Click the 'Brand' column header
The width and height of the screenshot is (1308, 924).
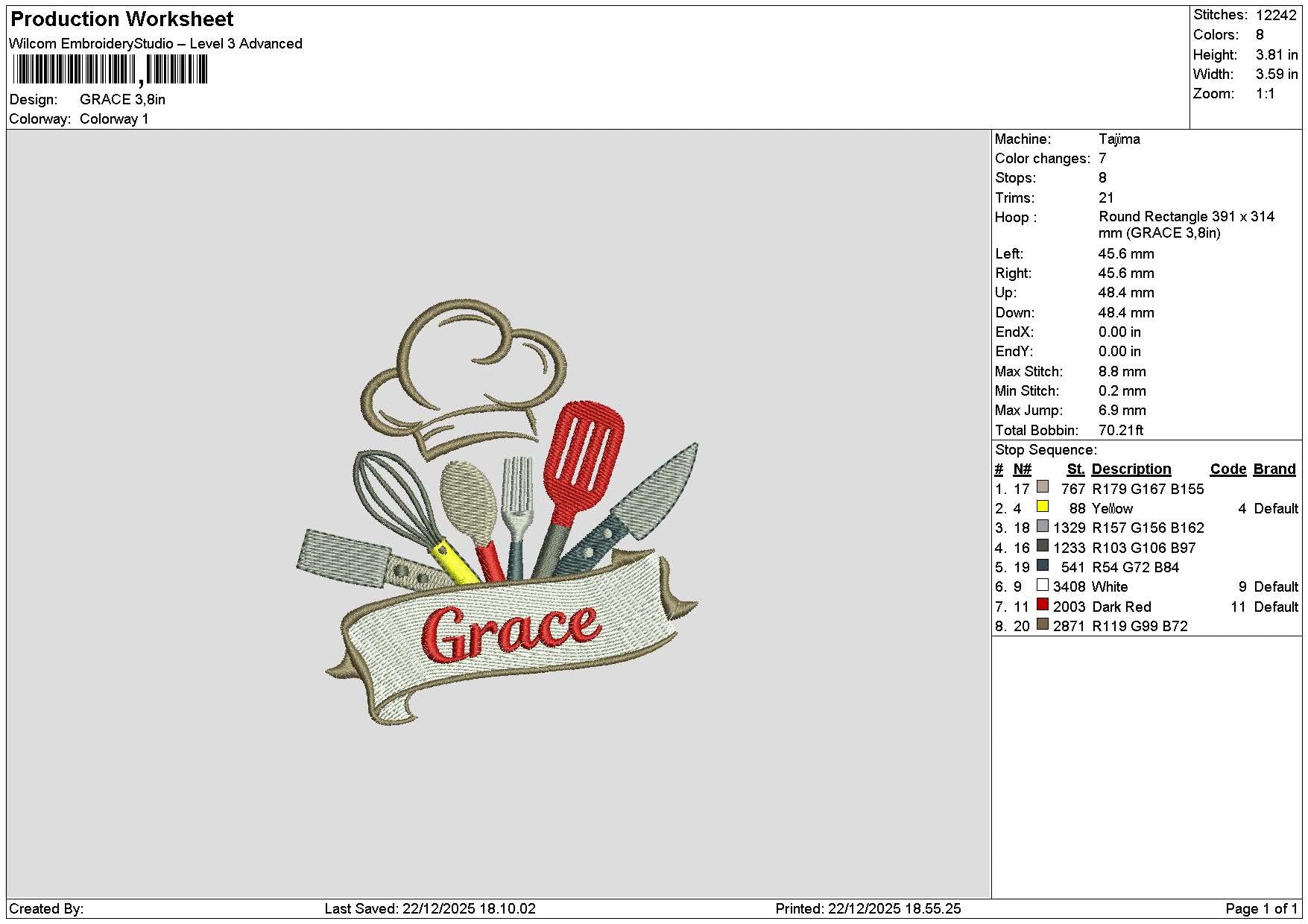[x=1274, y=469]
